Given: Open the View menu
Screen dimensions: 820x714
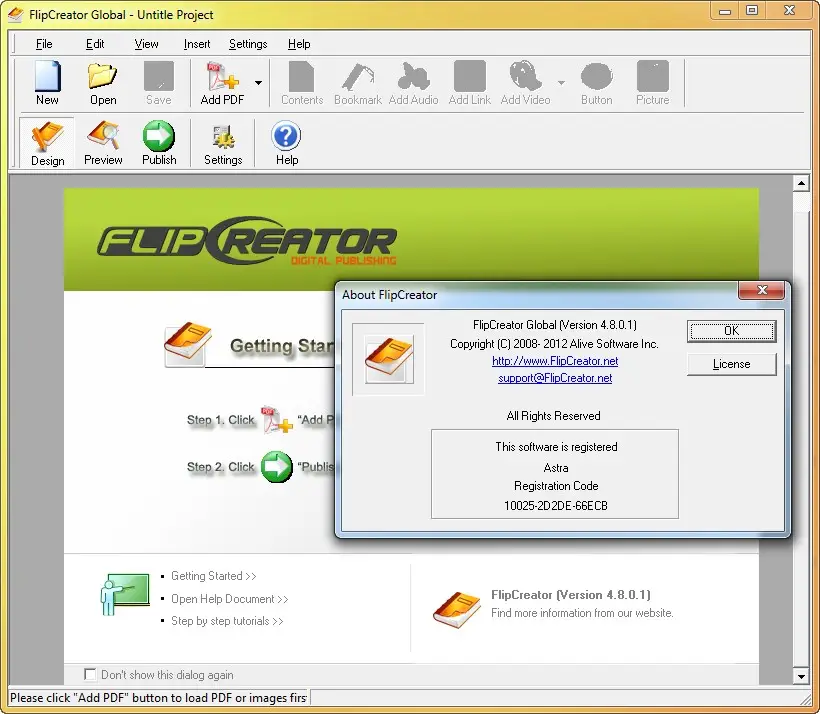Looking at the screenshot, I should pos(146,44).
